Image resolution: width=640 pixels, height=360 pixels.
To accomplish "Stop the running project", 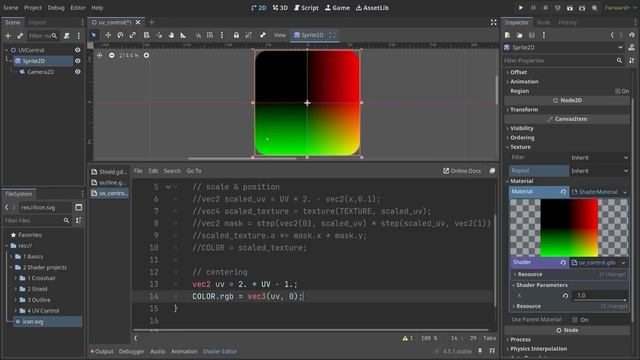I will [545, 8].
